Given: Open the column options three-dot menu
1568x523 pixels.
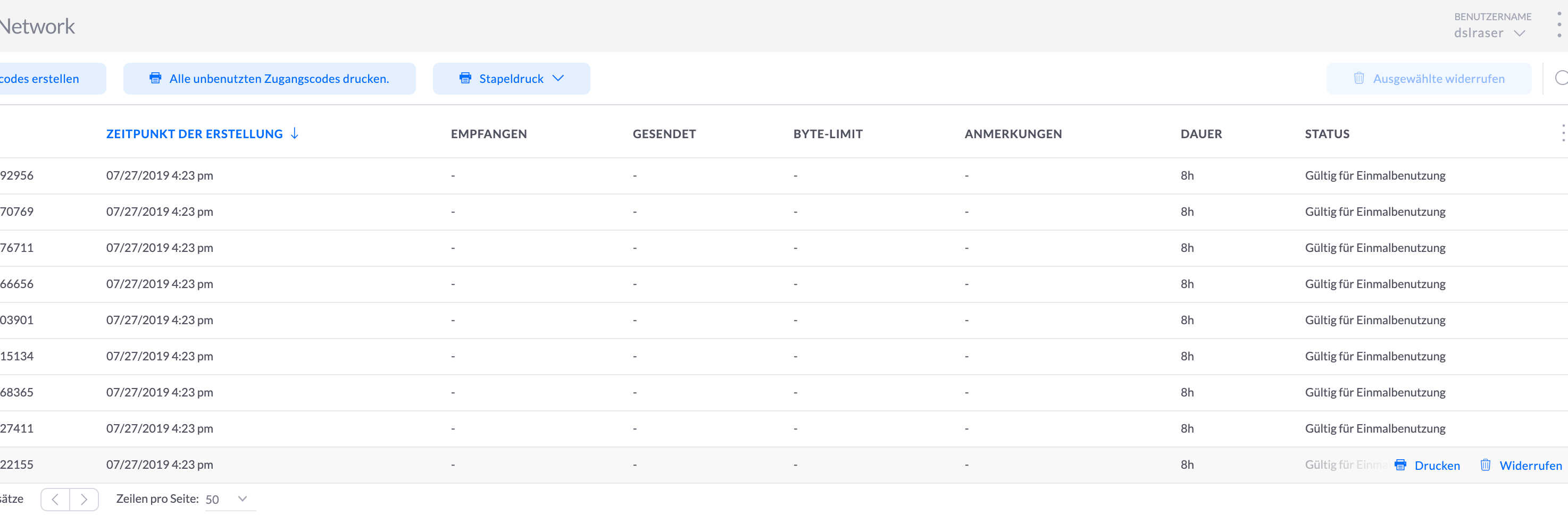Looking at the screenshot, I should [x=1563, y=133].
